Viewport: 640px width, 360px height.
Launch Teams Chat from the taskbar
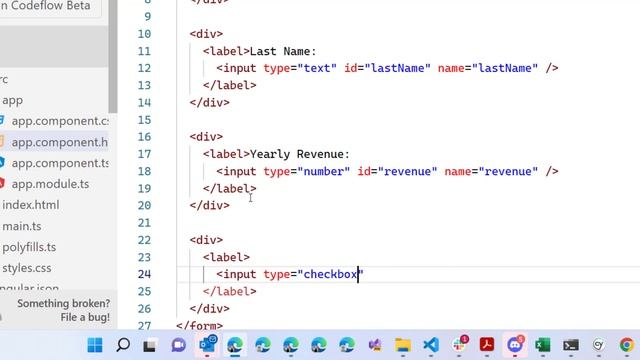[178, 345]
